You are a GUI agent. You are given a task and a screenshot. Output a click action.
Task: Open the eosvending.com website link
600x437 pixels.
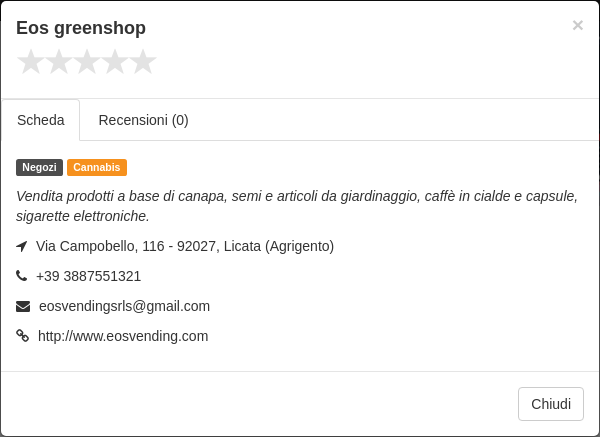tap(123, 336)
